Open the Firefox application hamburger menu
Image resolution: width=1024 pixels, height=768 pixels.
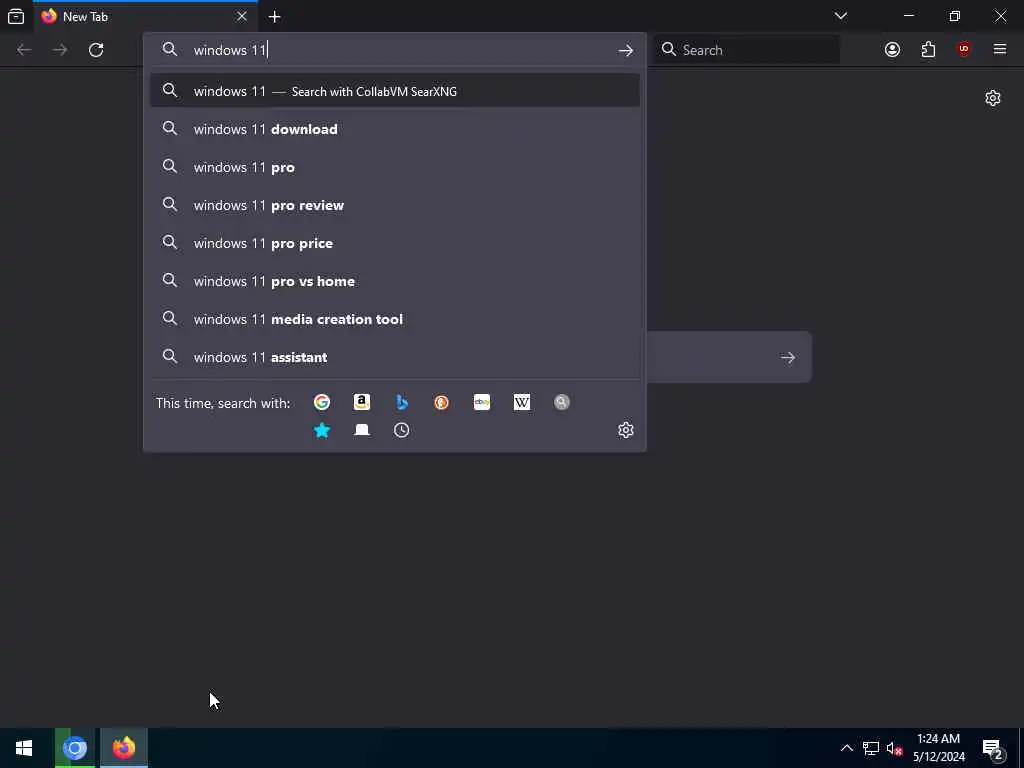click(1000, 50)
